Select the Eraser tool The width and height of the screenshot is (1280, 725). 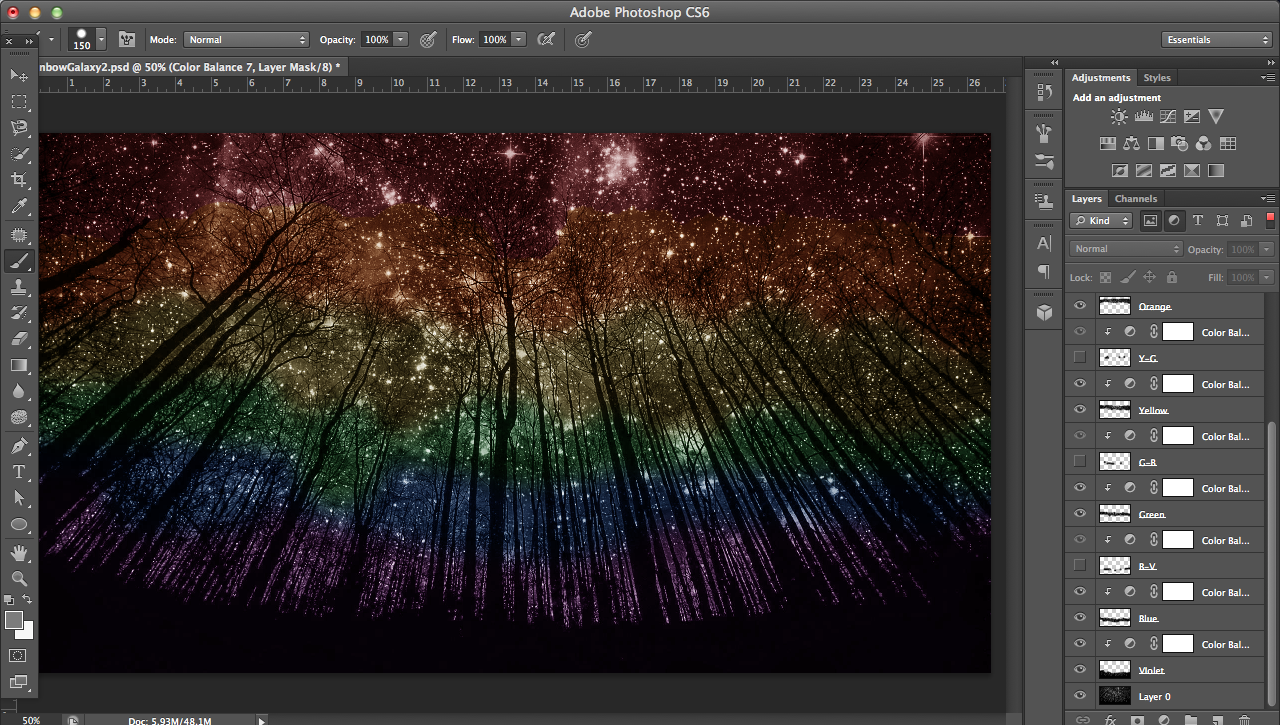(x=19, y=340)
